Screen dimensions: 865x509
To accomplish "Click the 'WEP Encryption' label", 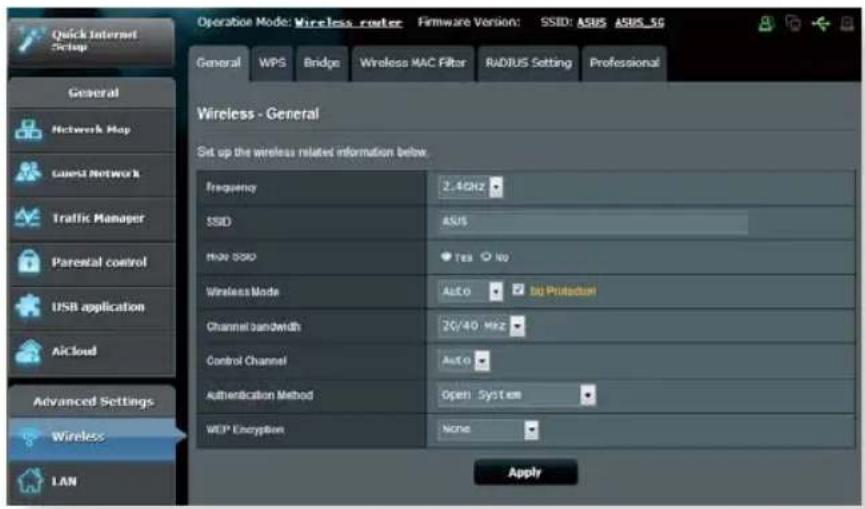I will click(x=245, y=430).
